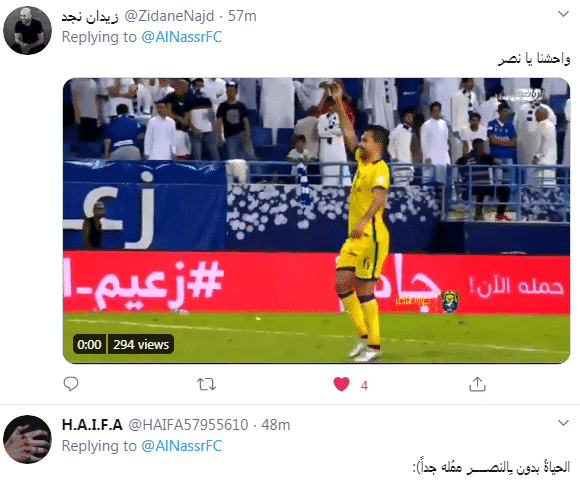Click the like count number 4
The height and width of the screenshot is (483, 580).
(364, 386)
